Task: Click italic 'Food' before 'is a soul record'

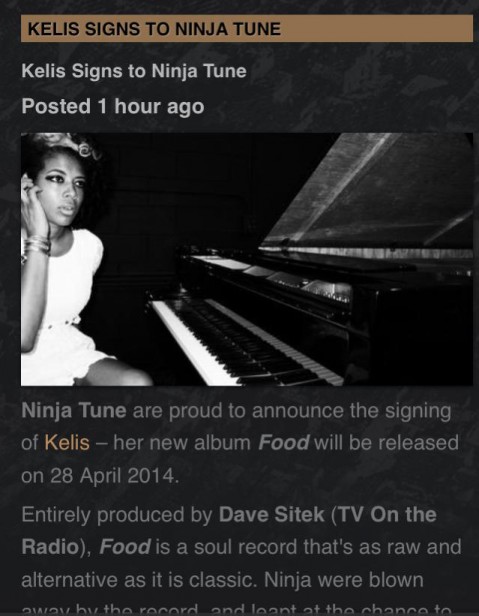Action: (125, 547)
